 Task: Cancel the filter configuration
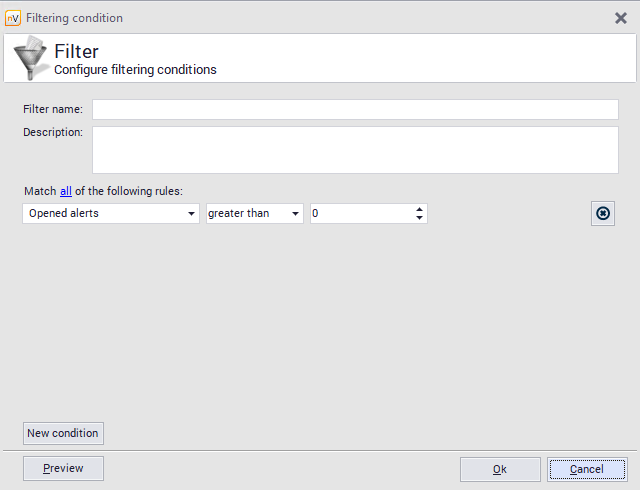587,469
